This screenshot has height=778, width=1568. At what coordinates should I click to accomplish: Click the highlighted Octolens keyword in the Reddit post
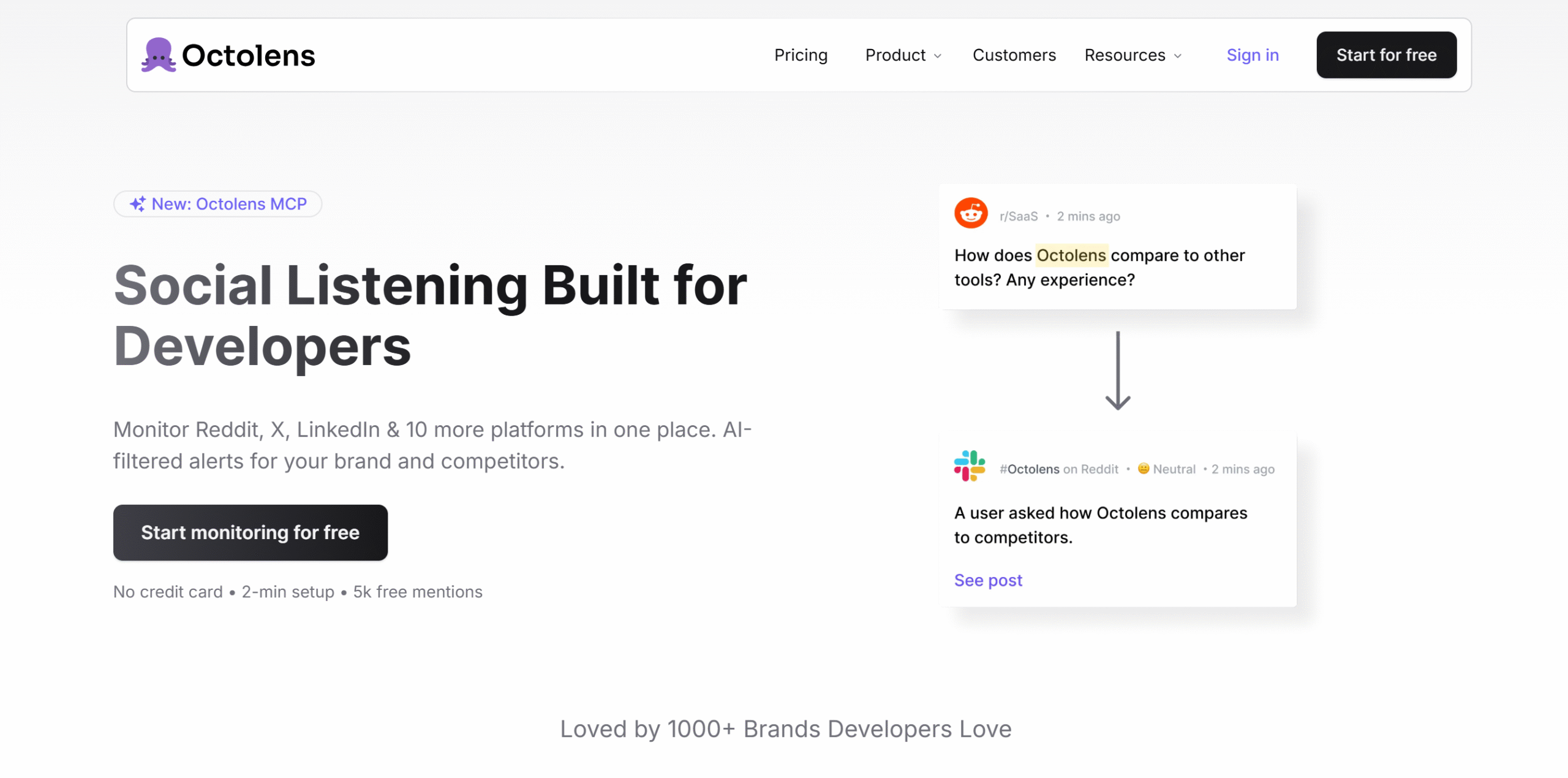click(x=1071, y=255)
